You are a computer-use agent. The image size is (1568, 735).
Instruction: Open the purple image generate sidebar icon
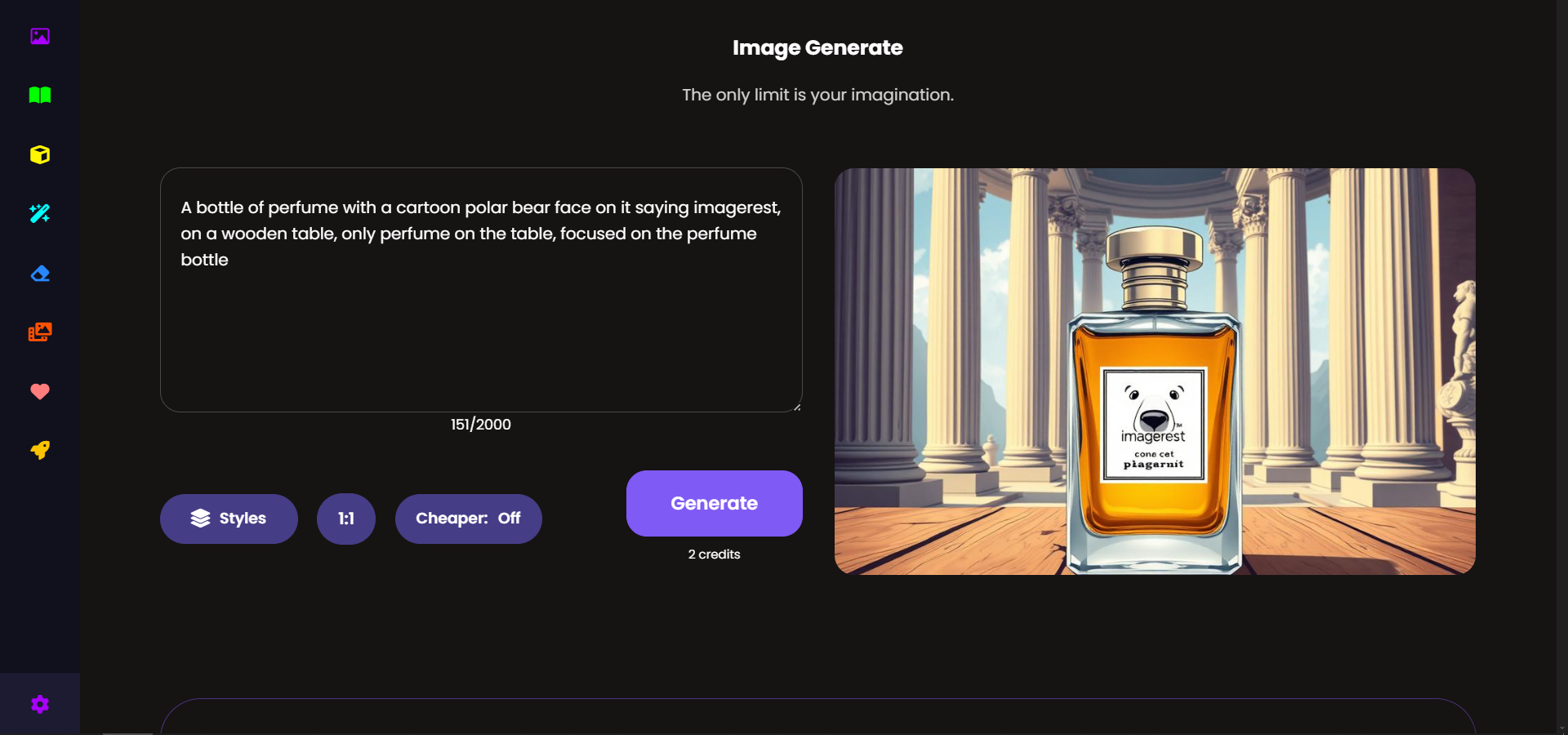[40, 36]
